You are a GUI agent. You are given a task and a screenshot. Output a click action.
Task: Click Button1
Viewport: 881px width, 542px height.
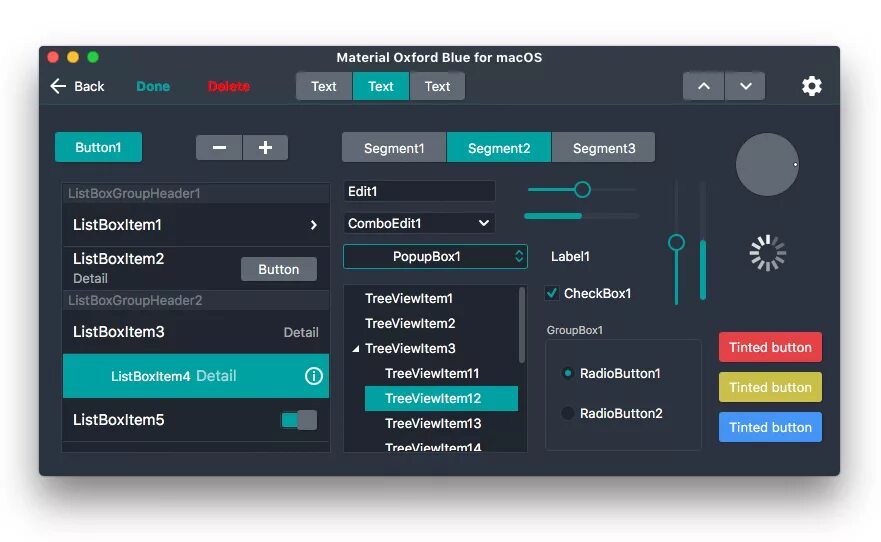[x=98, y=147]
